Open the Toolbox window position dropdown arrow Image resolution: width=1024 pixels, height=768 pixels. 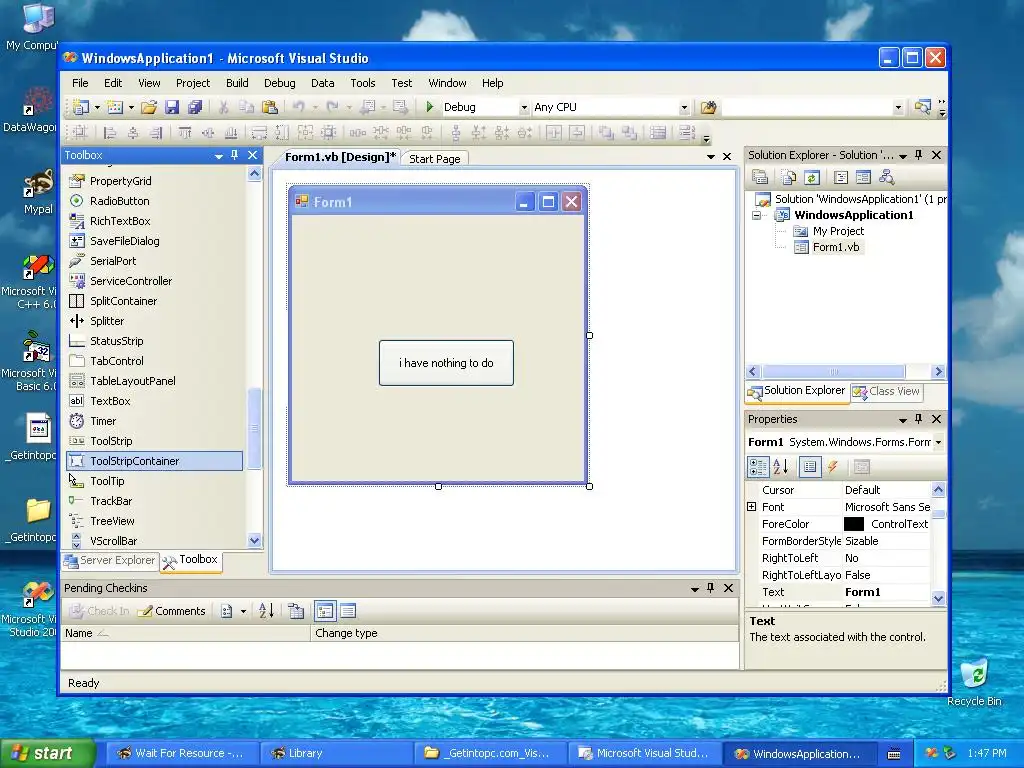(219, 155)
